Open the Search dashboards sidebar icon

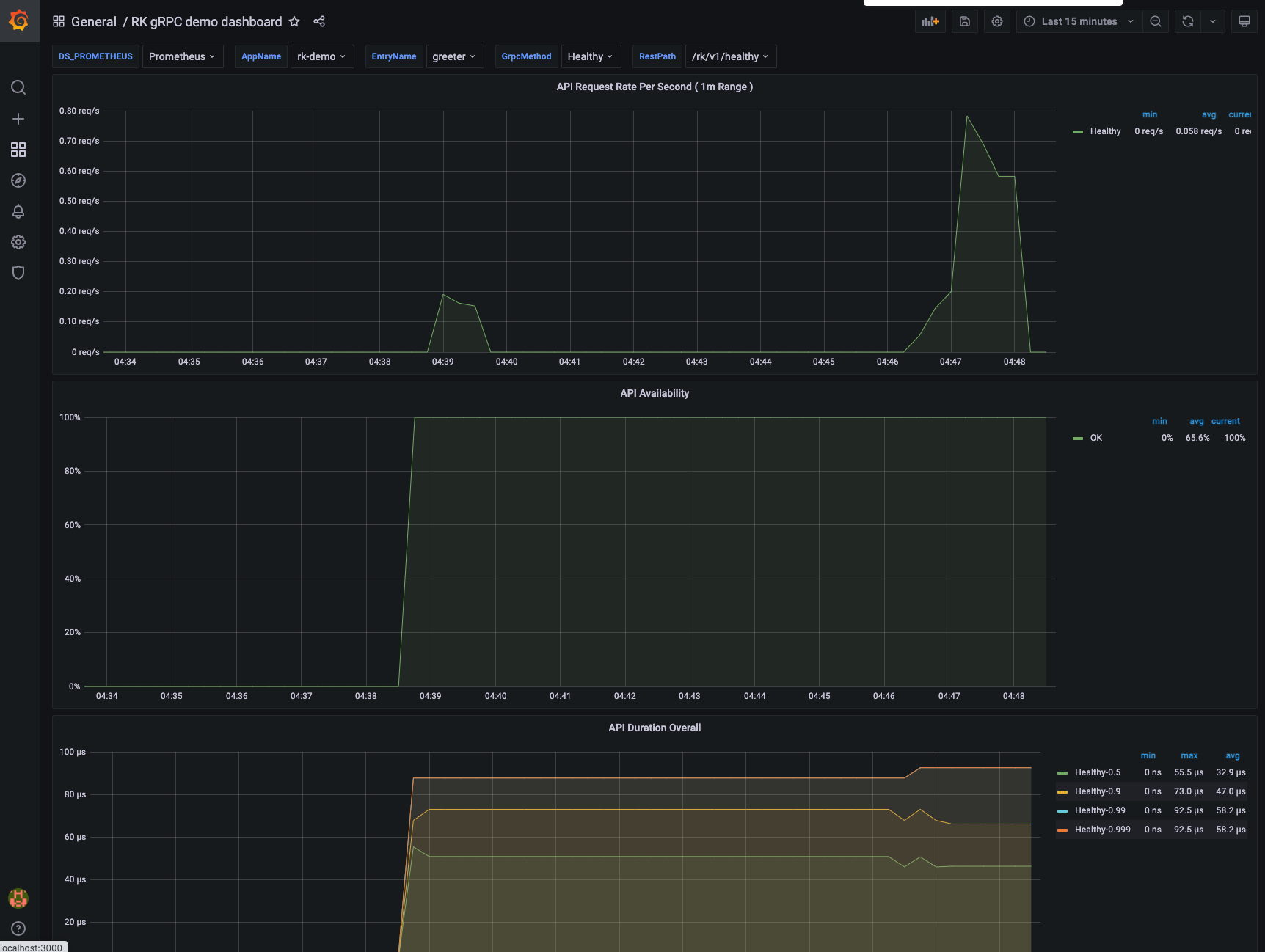pyautogui.click(x=18, y=88)
